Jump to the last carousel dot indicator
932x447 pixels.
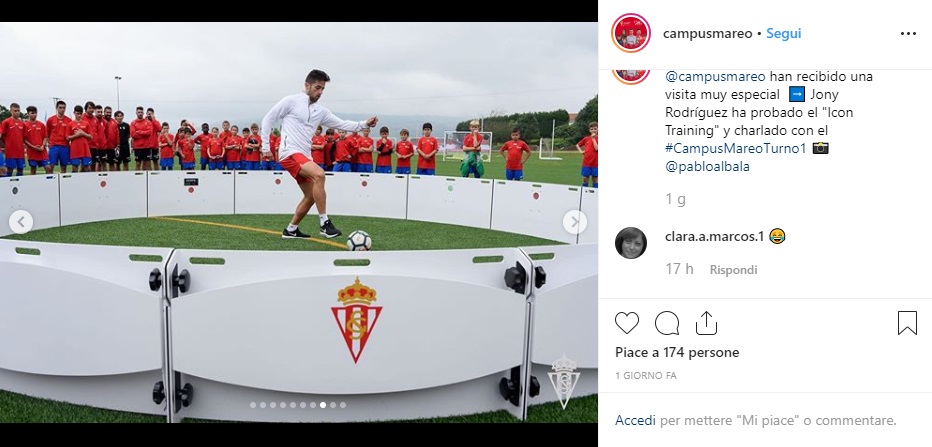point(343,405)
